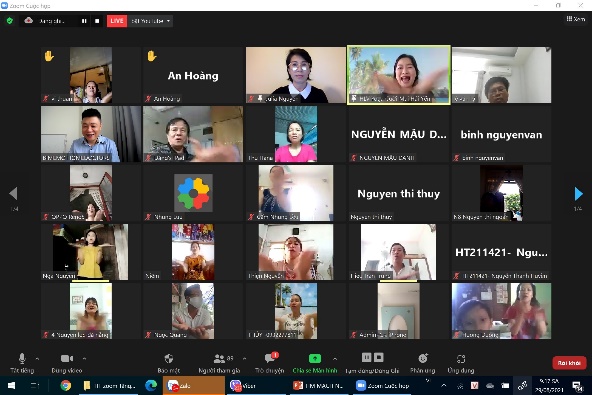Expand the audio options arrow beside microphone

37,358
